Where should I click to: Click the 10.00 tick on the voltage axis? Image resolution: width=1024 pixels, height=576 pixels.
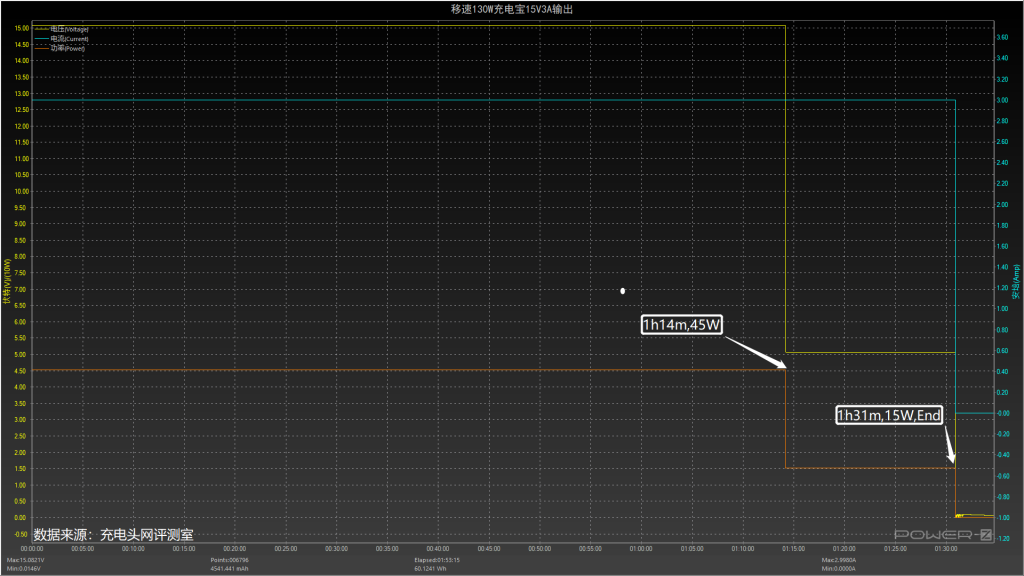pyautogui.click(x=22, y=191)
